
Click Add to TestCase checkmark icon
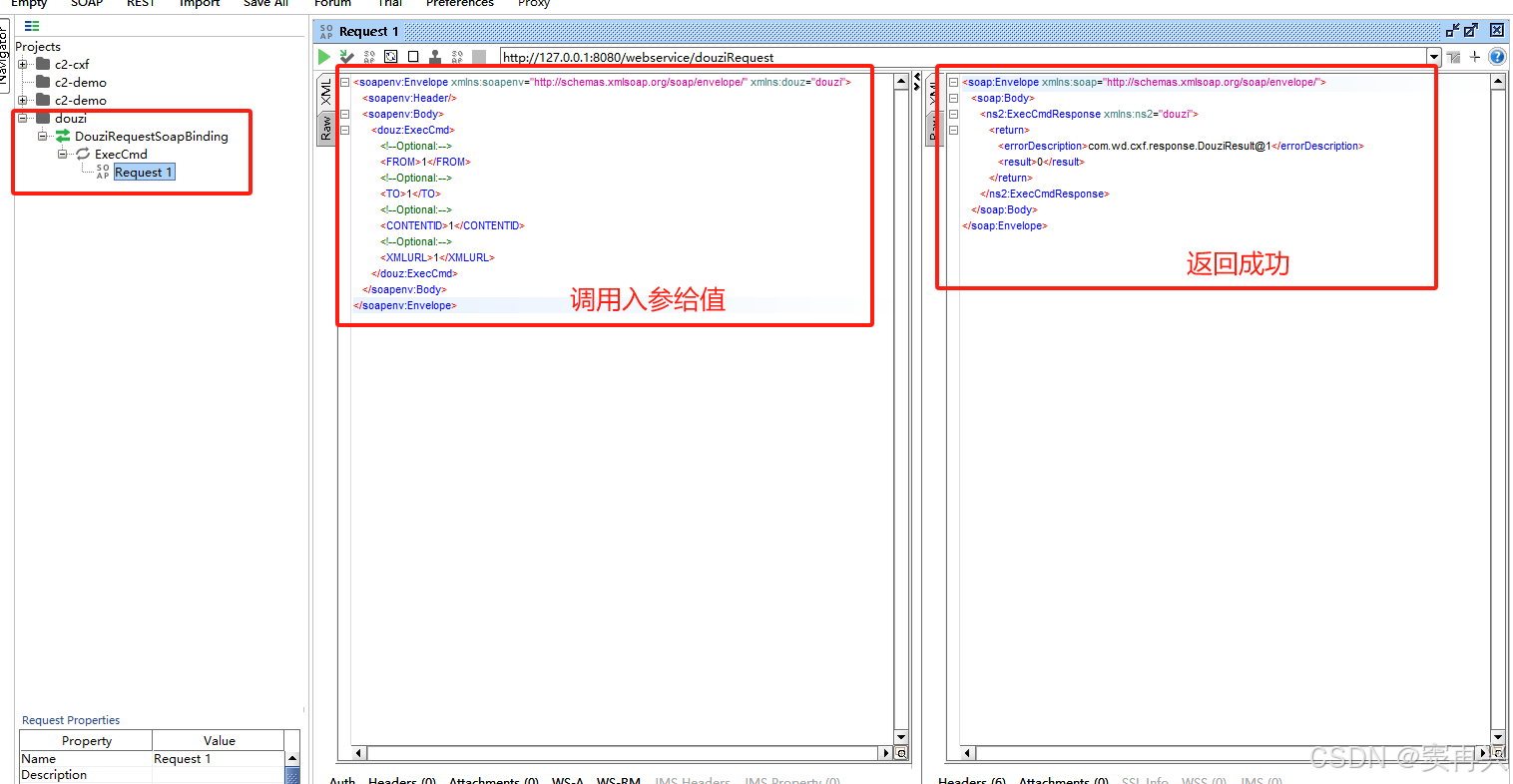point(346,57)
